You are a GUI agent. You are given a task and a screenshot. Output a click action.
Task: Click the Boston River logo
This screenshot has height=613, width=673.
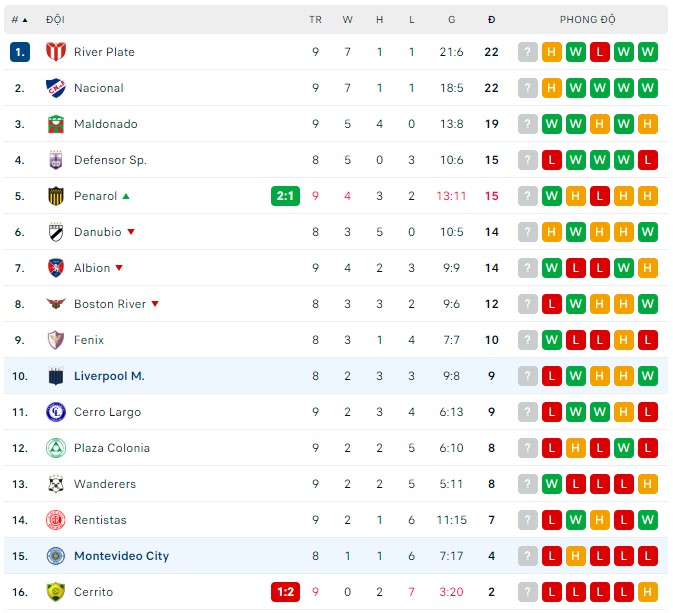tap(56, 304)
